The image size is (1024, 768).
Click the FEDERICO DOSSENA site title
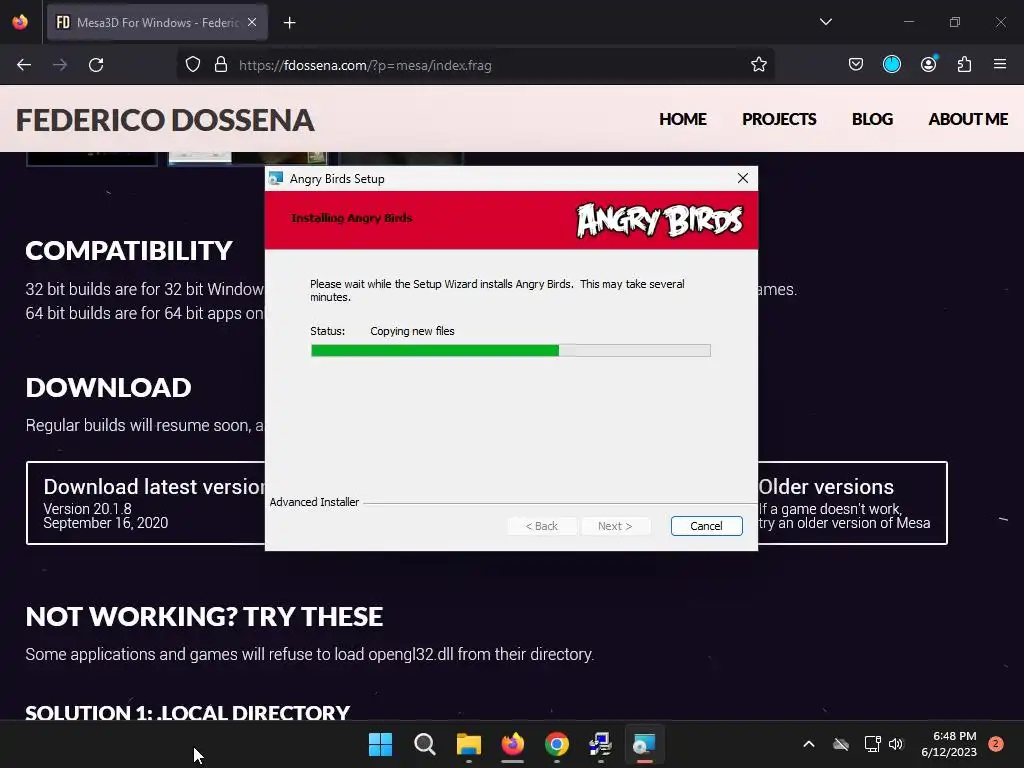165,120
